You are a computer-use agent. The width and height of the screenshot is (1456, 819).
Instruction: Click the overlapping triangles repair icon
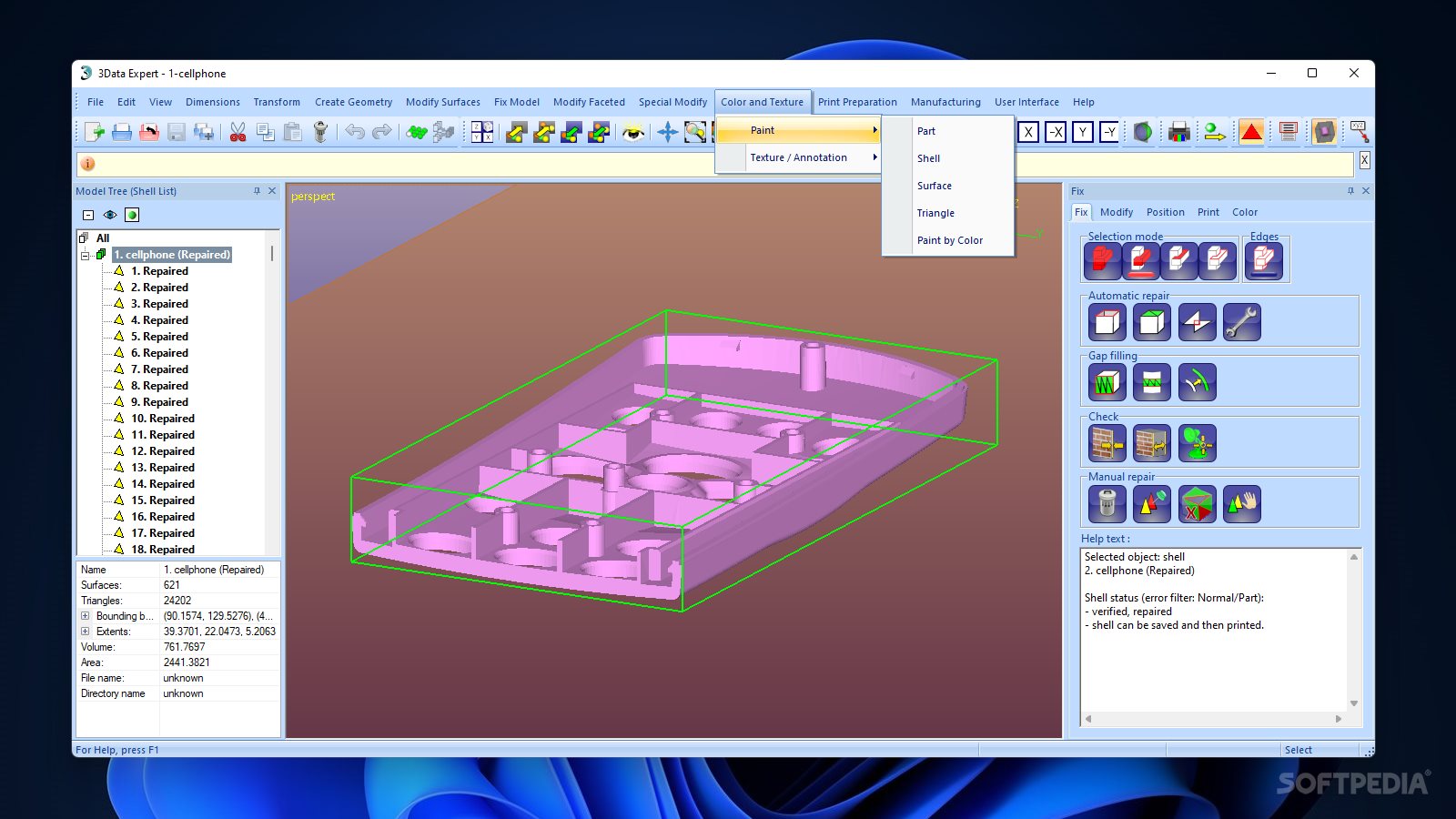1197,322
